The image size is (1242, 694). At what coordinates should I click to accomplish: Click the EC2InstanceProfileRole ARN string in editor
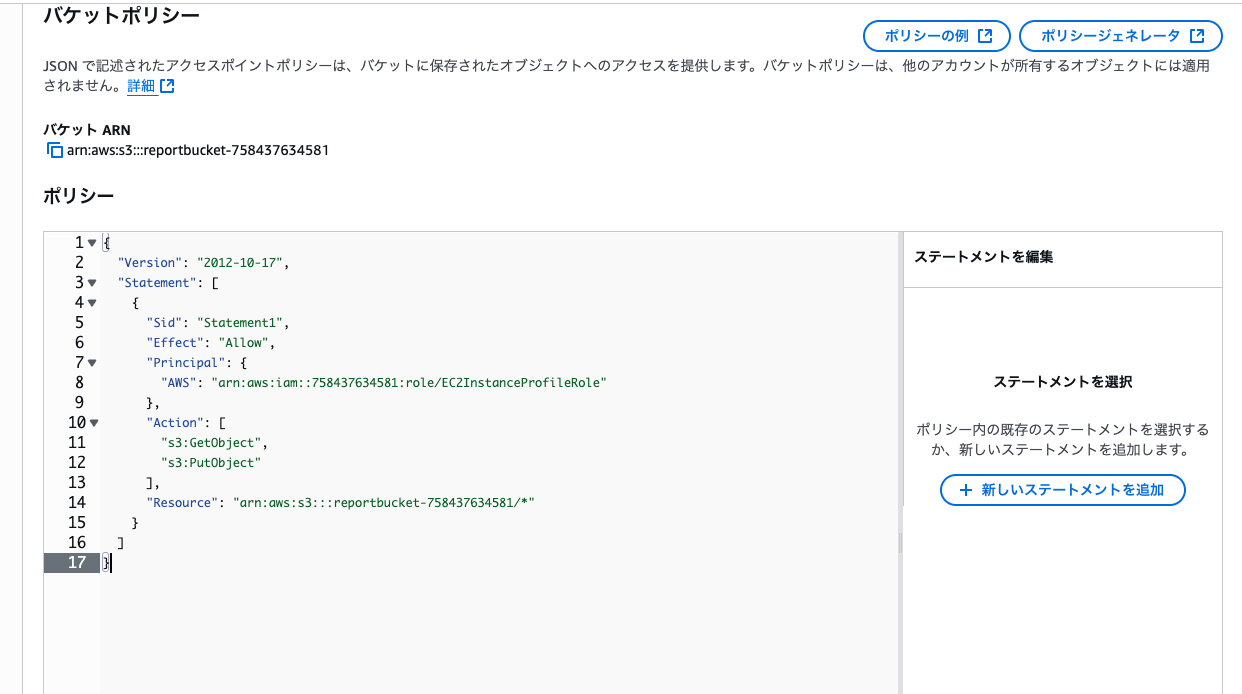(x=407, y=382)
